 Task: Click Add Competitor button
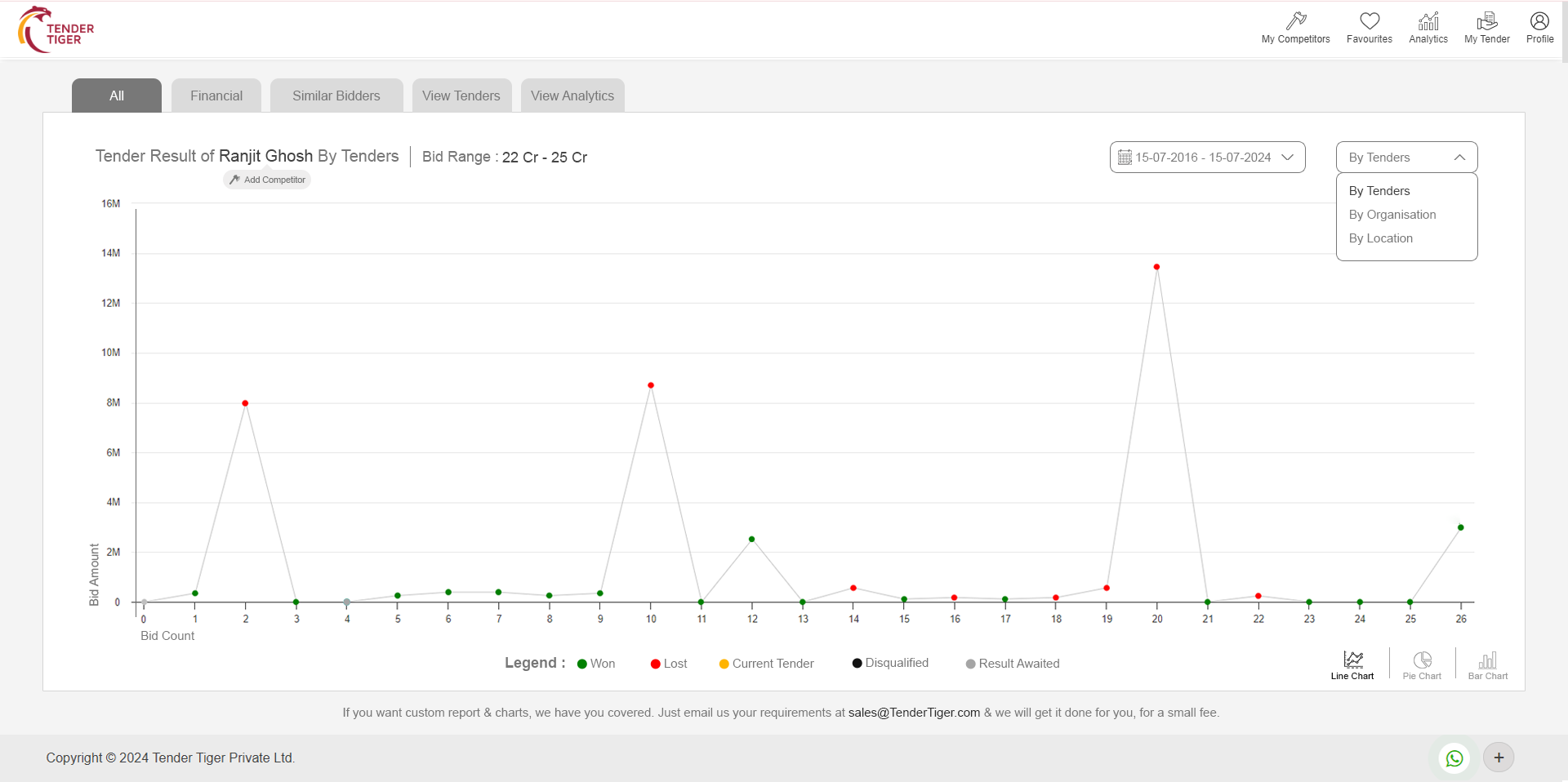pos(267,180)
